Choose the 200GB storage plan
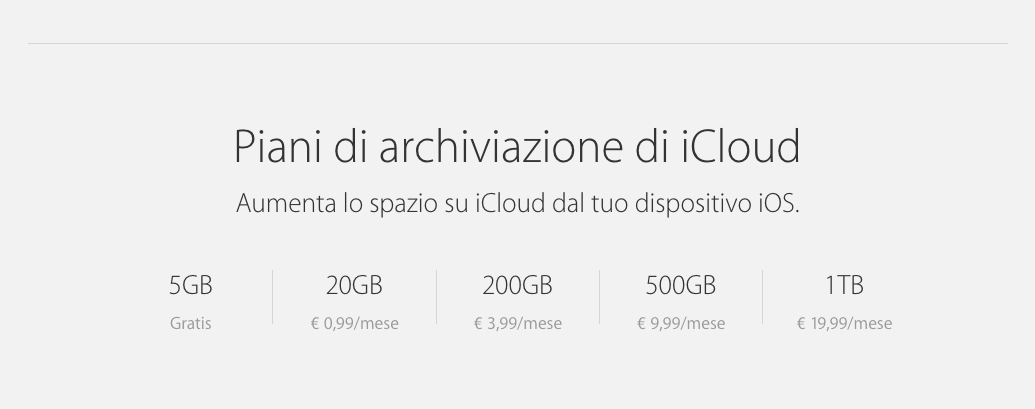The height and width of the screenshot is (409, 1035). pos(517,286)
